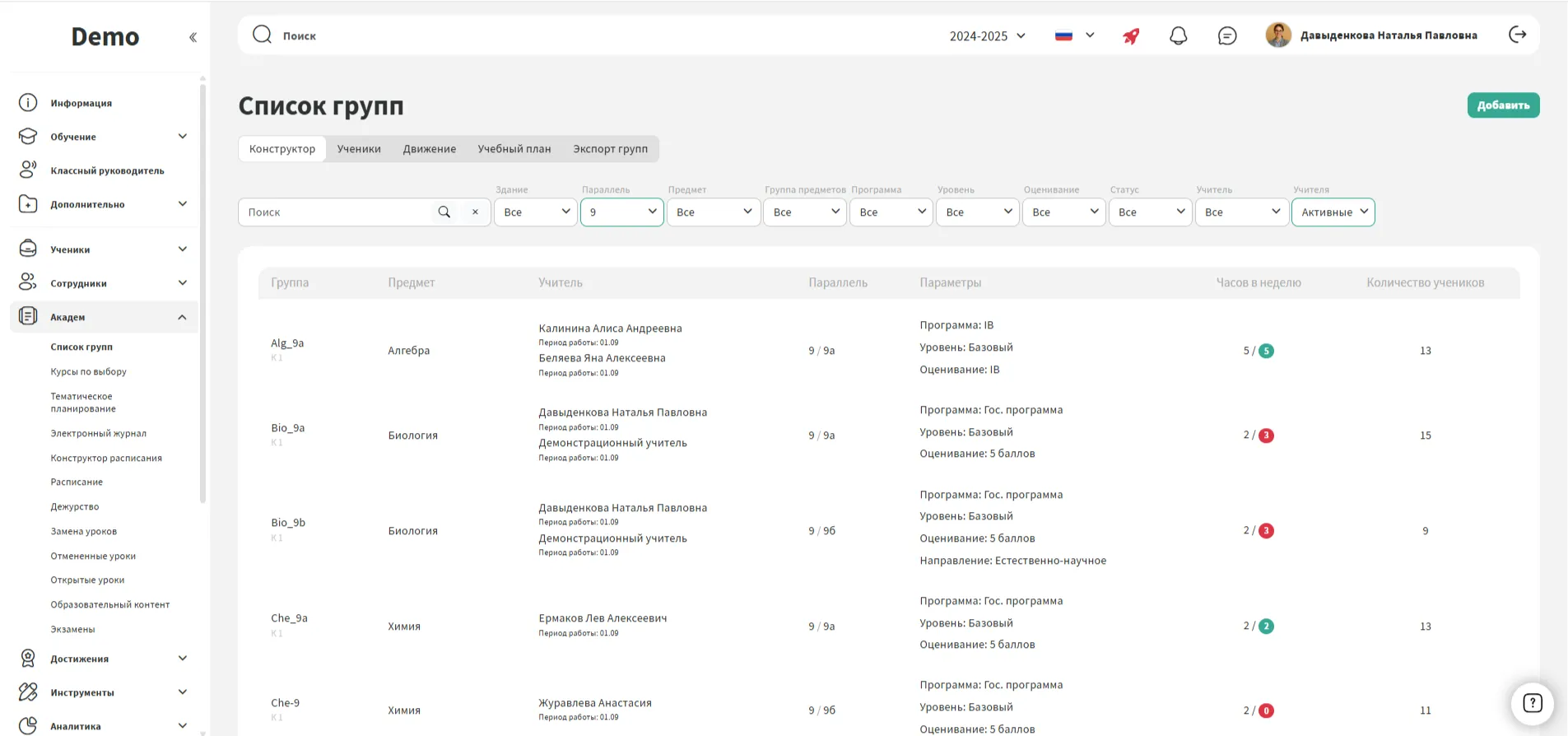Screen dimensions: 1568x736
Task: Switch to the Учебный план tab
Action: 514,149
